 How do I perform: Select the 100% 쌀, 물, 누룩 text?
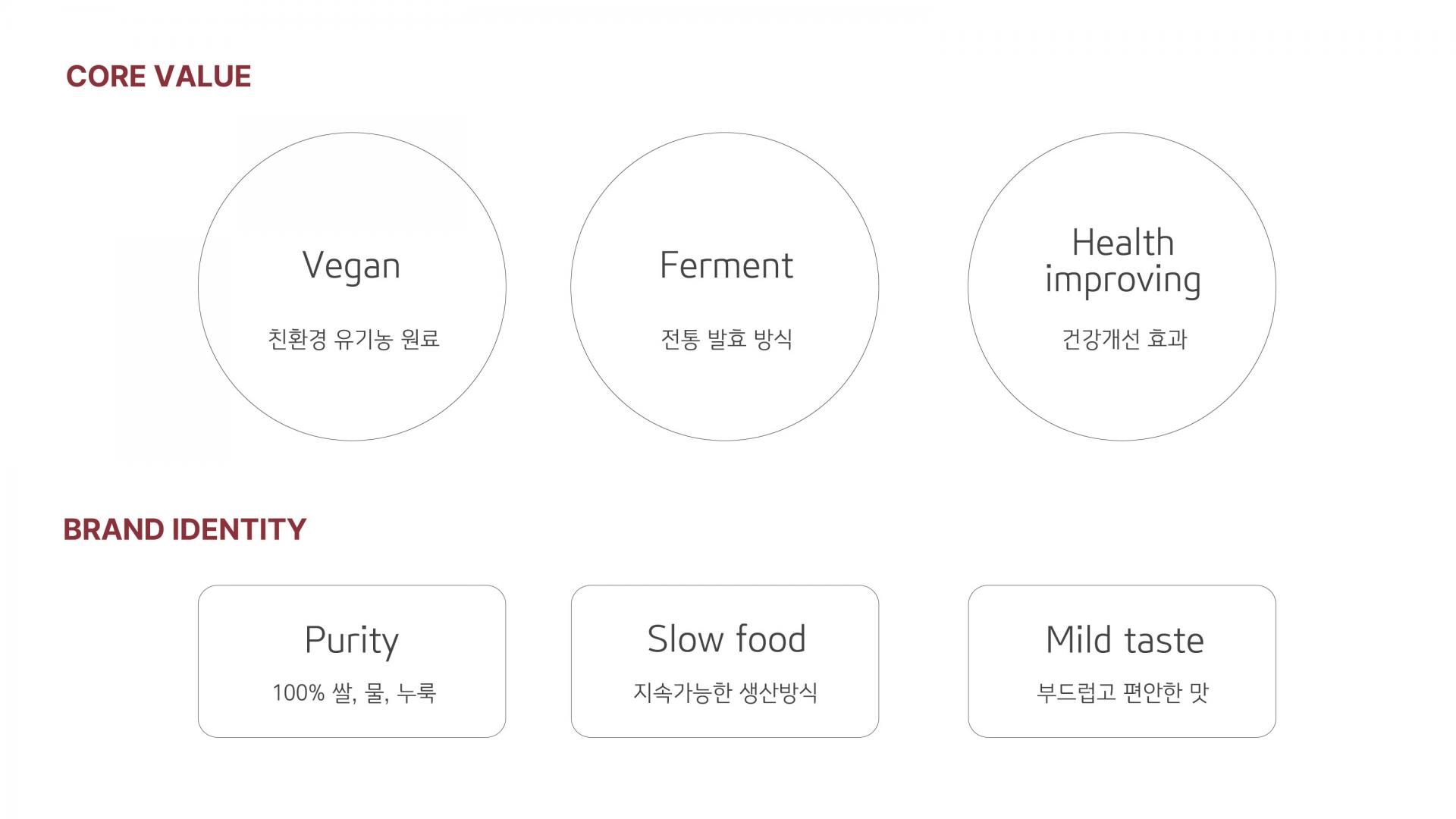coord(353,692)
